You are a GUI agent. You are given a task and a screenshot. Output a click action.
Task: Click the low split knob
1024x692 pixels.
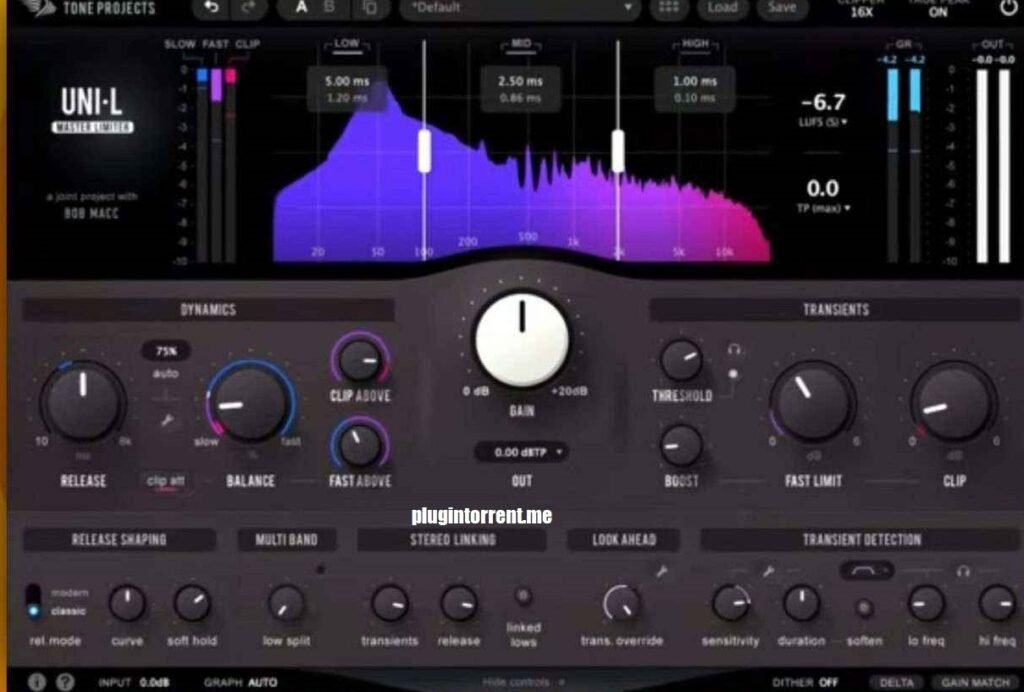[287, 603]
